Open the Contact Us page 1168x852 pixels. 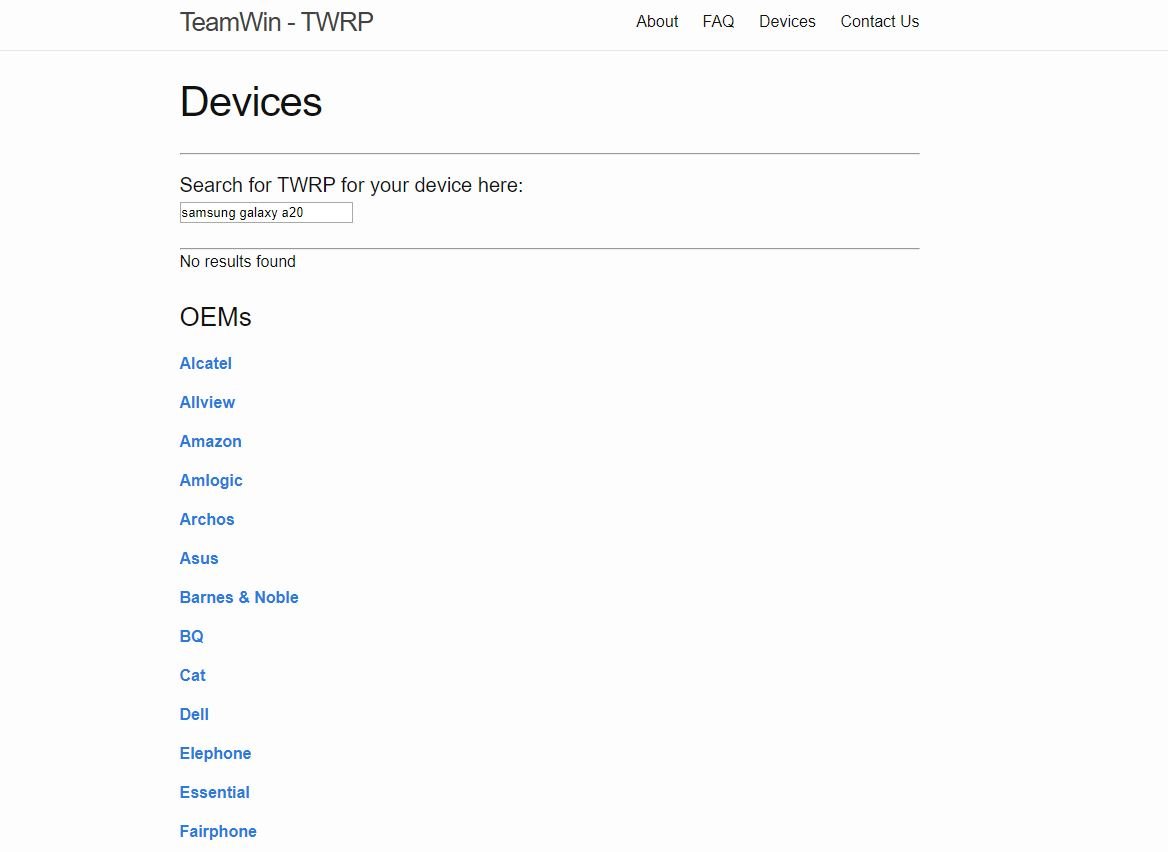point(879,21)
